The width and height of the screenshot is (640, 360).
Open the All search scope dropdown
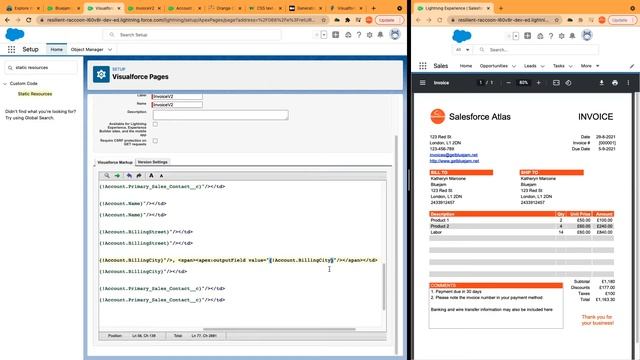point(462,50)
